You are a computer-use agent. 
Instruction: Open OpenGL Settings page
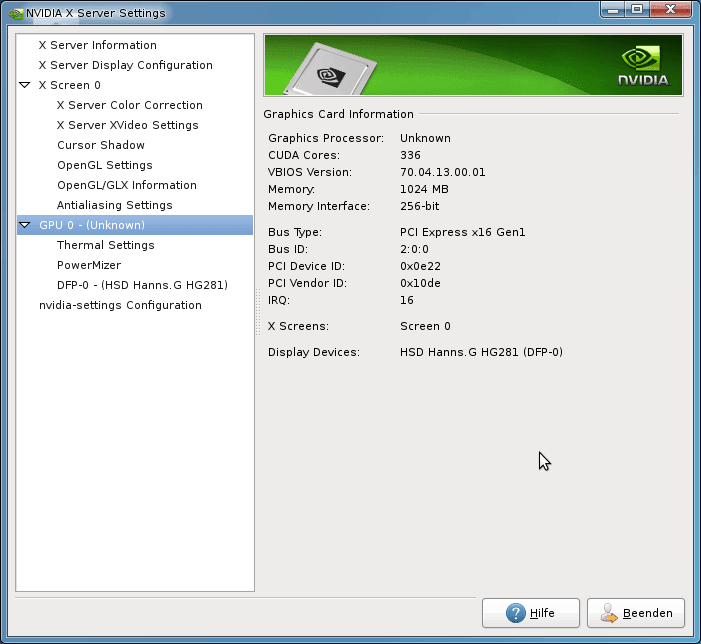coord(105,165)
